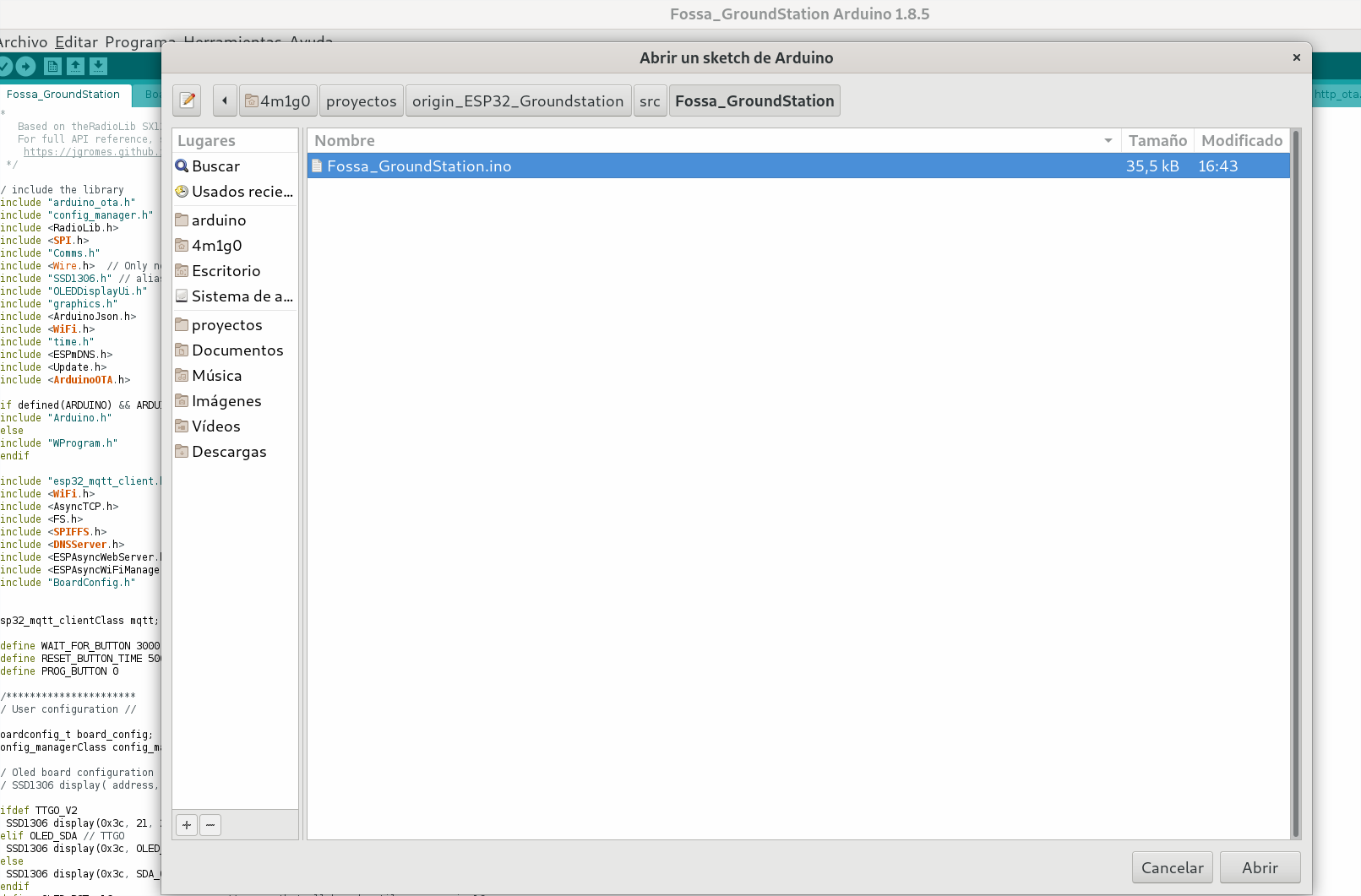Go to origin_ESP32_Groundstation in path bar

tap(518, 100)
